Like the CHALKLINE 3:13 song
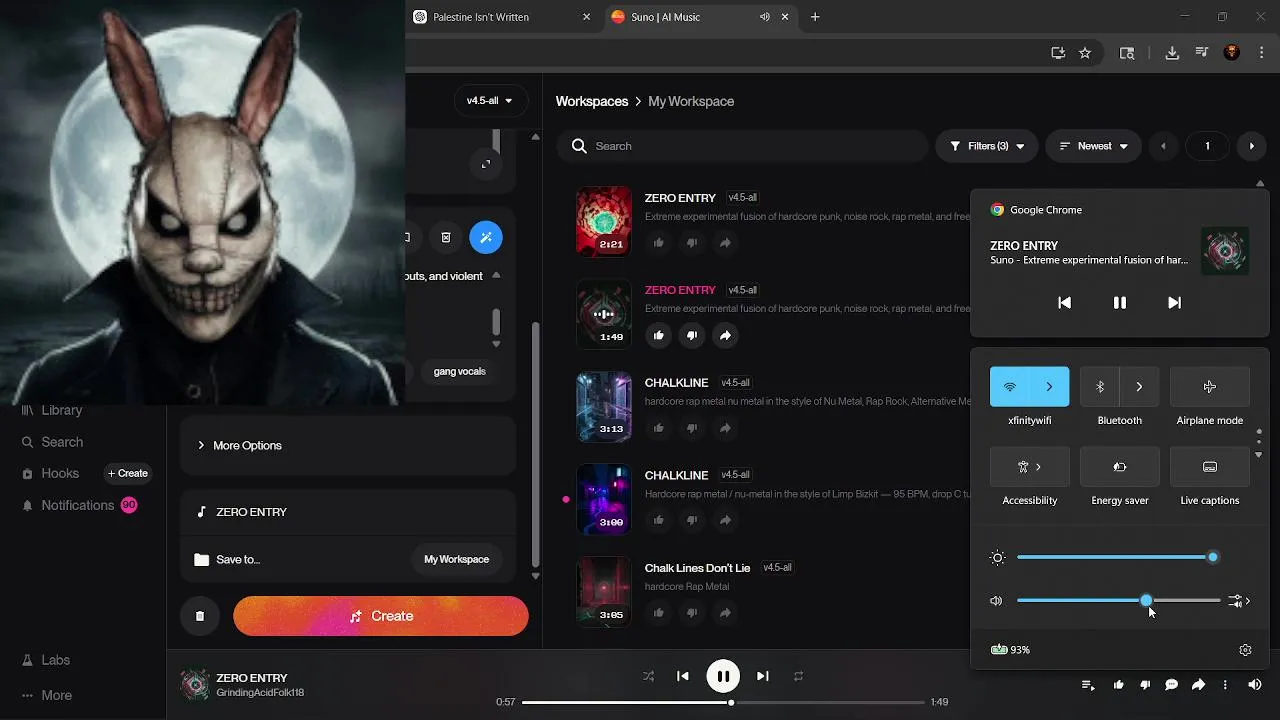The height and width of the screenshot is (720, 1280). [x=658, y=428]
